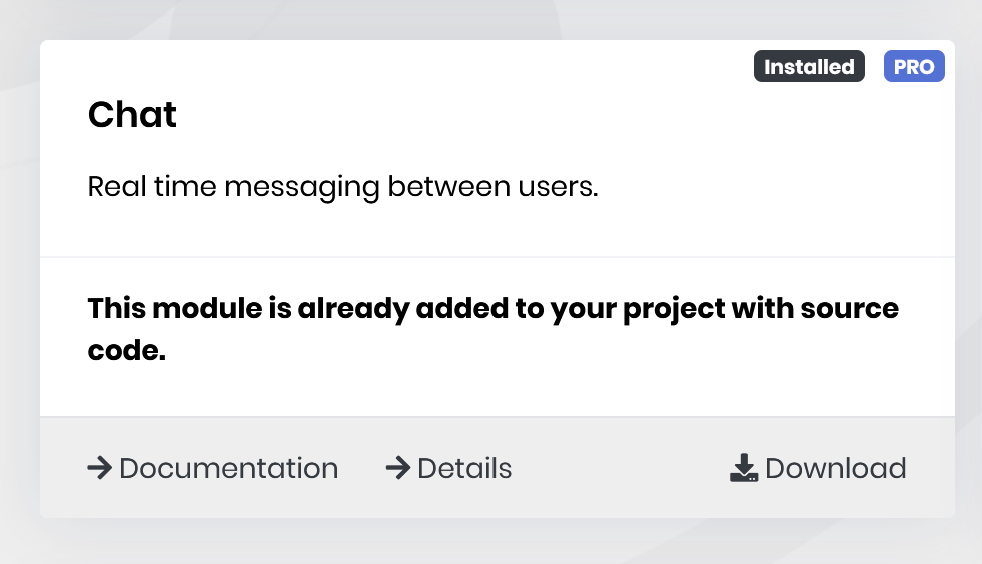Click the arrow icon beside Documentation
The width and height of the screenshot is (982, 564).
[99, 468]
